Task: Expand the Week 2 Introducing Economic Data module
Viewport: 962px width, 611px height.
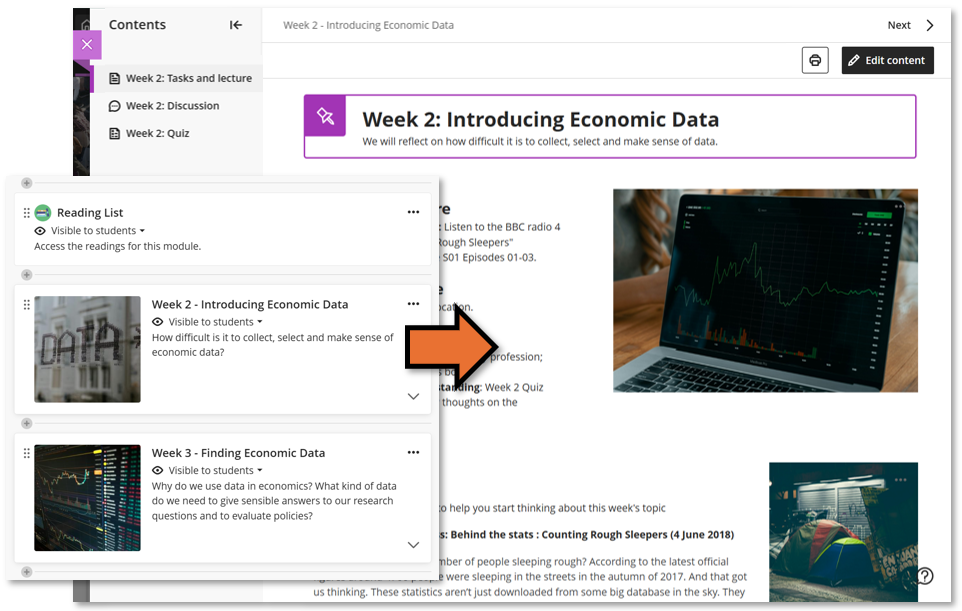Action: coord(413,396)
